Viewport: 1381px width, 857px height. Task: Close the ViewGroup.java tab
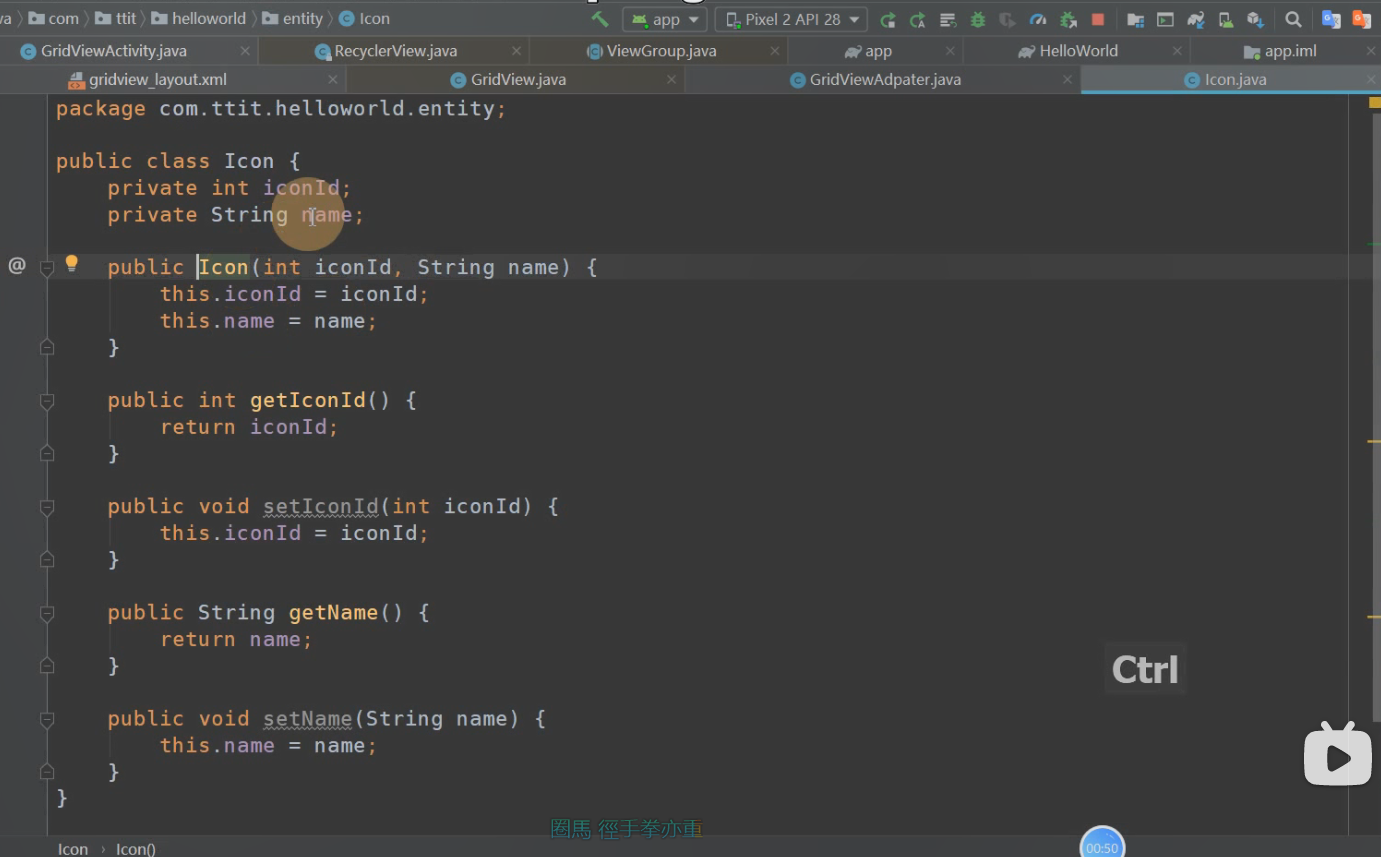(775, 51)
